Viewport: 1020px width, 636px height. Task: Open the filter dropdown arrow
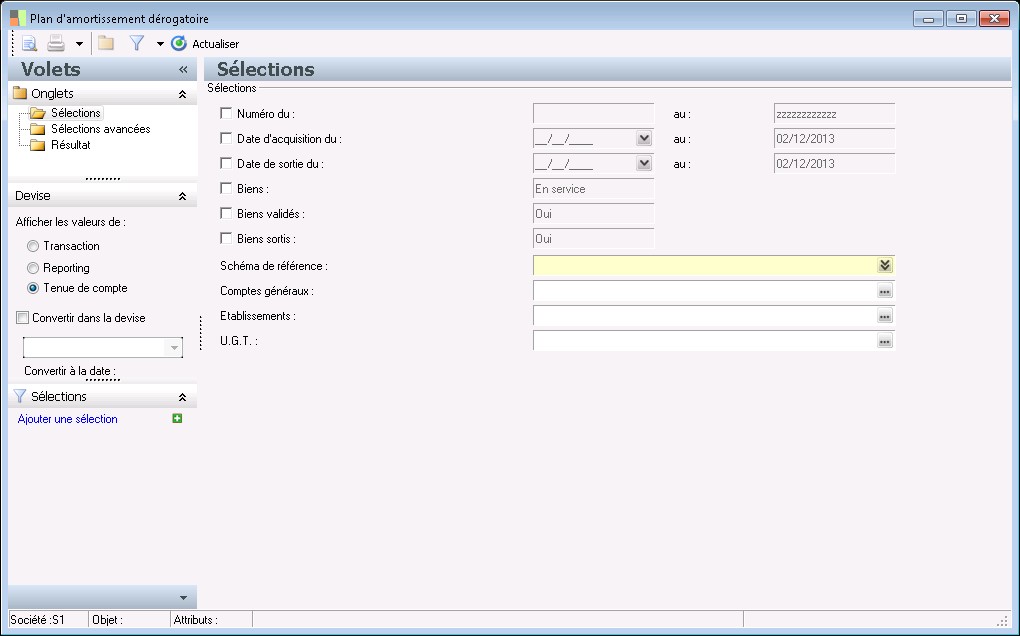point(160,44)
